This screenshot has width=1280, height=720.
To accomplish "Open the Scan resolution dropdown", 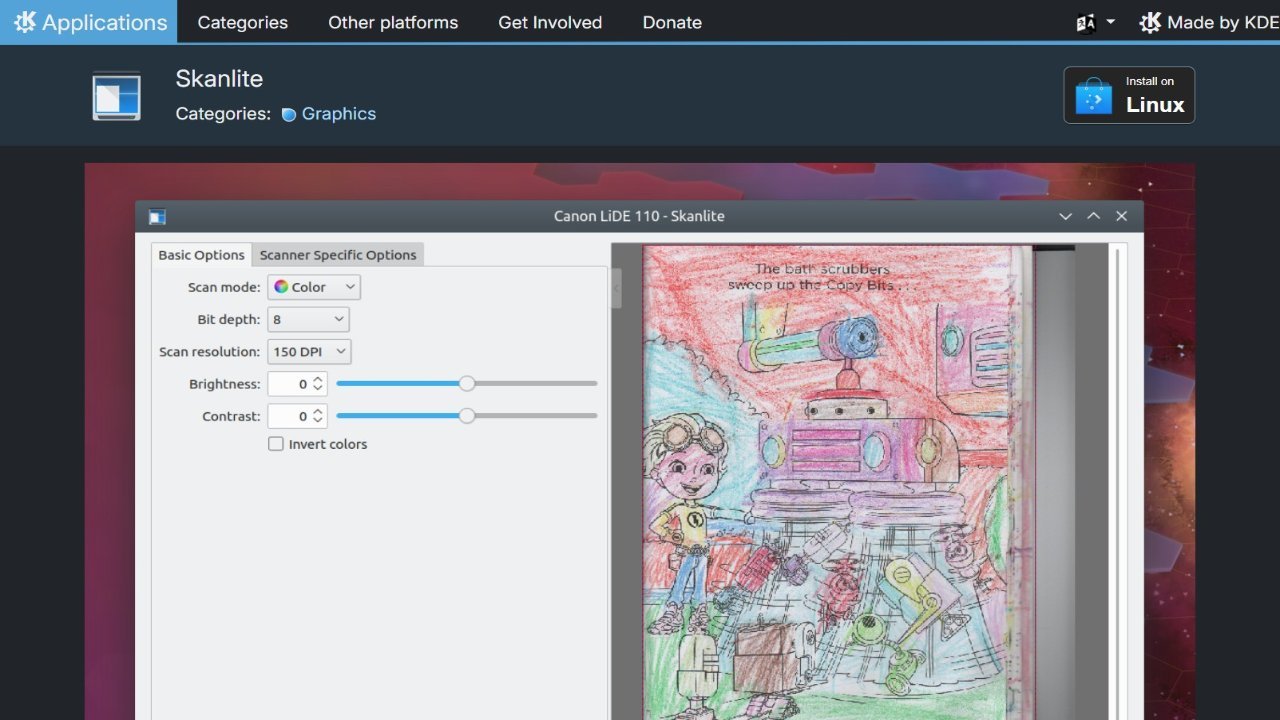I will coord(309,352).
